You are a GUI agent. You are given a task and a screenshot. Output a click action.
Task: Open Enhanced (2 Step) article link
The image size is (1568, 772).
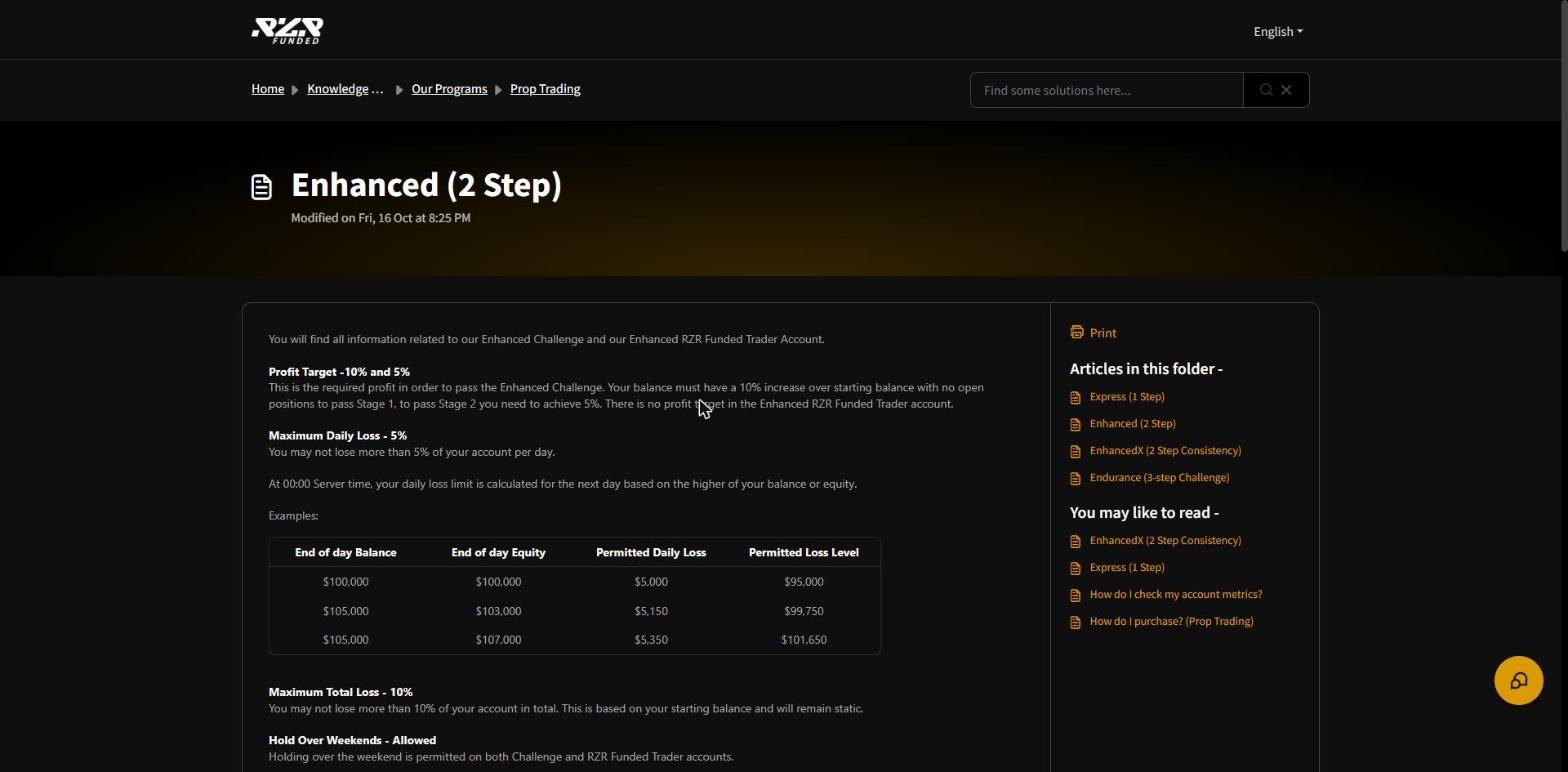(x=1133, y=424)
